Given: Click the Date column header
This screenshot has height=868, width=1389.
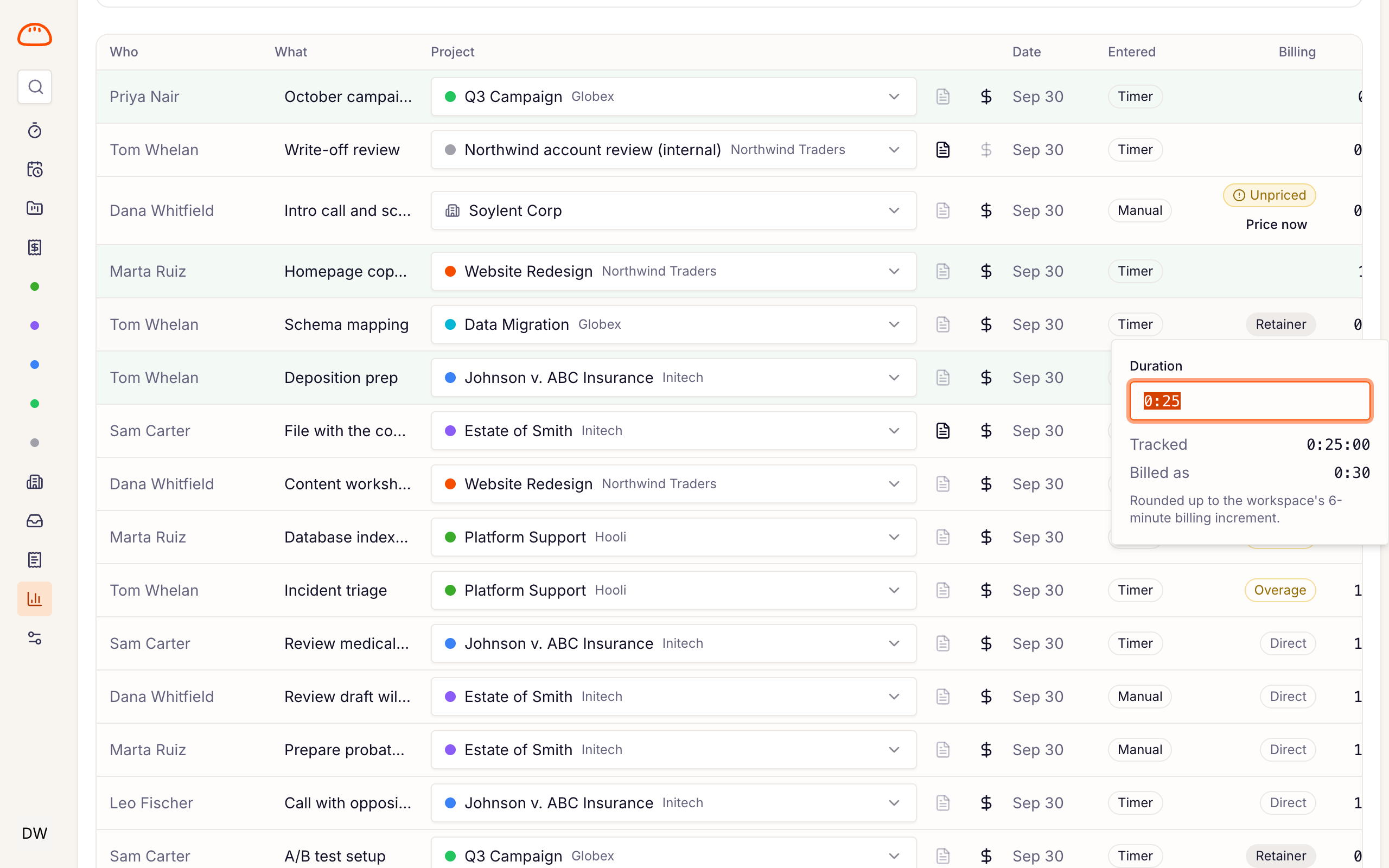Looking at the screenshot, I should coord(1026,52).
